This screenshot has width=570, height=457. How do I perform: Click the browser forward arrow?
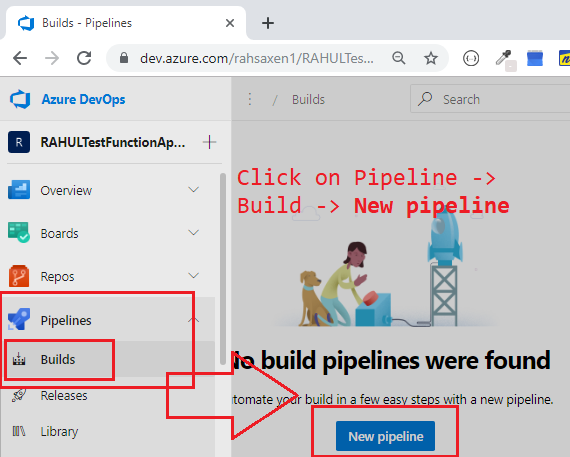click(52, 58)
